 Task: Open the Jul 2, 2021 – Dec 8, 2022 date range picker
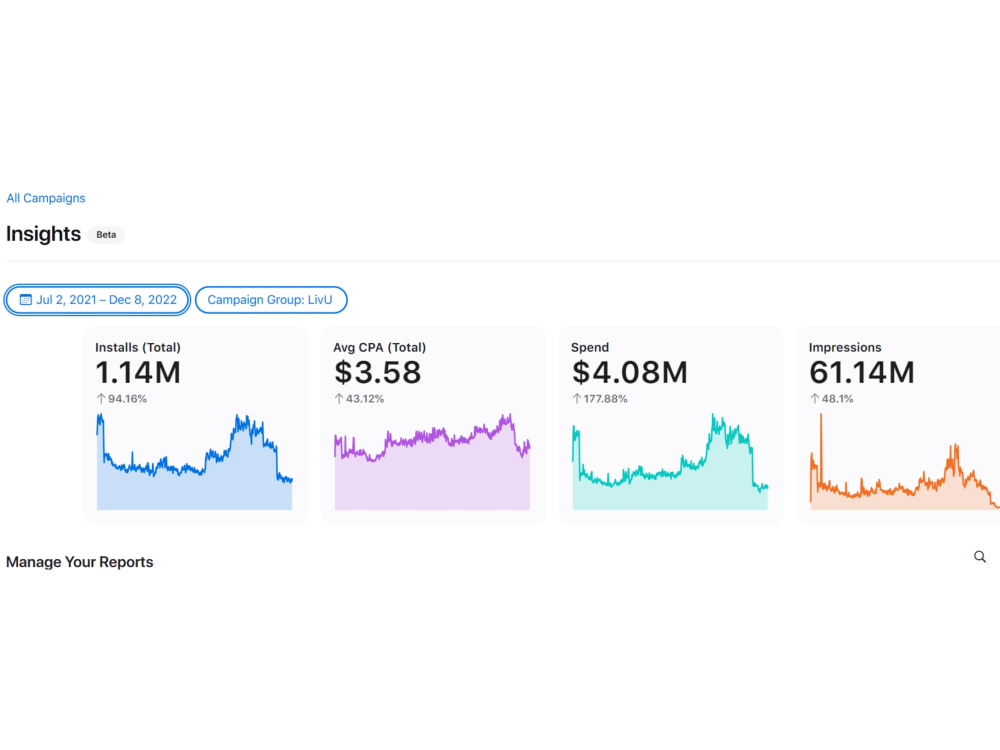coord(97,300)
